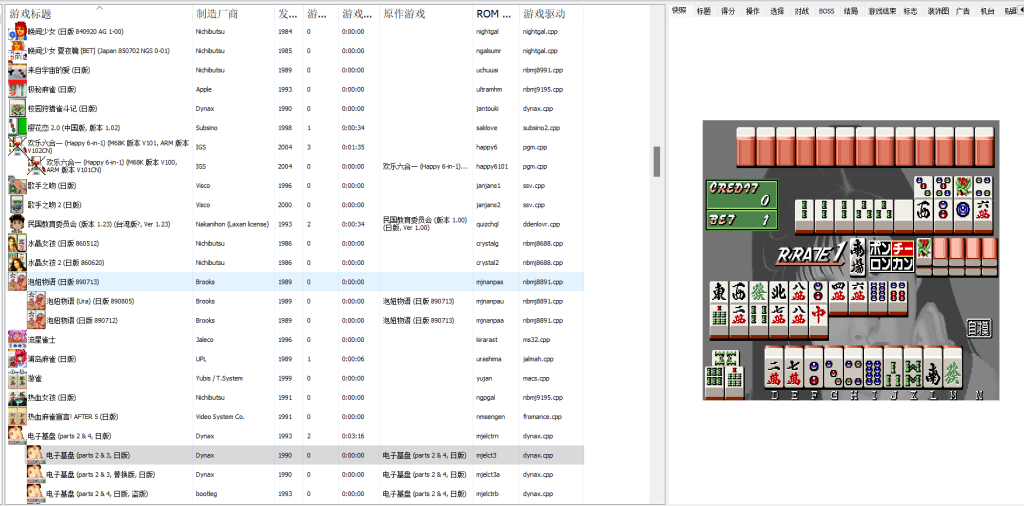The image size is (1024, 506).
Task: Click the 游雀 game icon
Action: point(17,378)
